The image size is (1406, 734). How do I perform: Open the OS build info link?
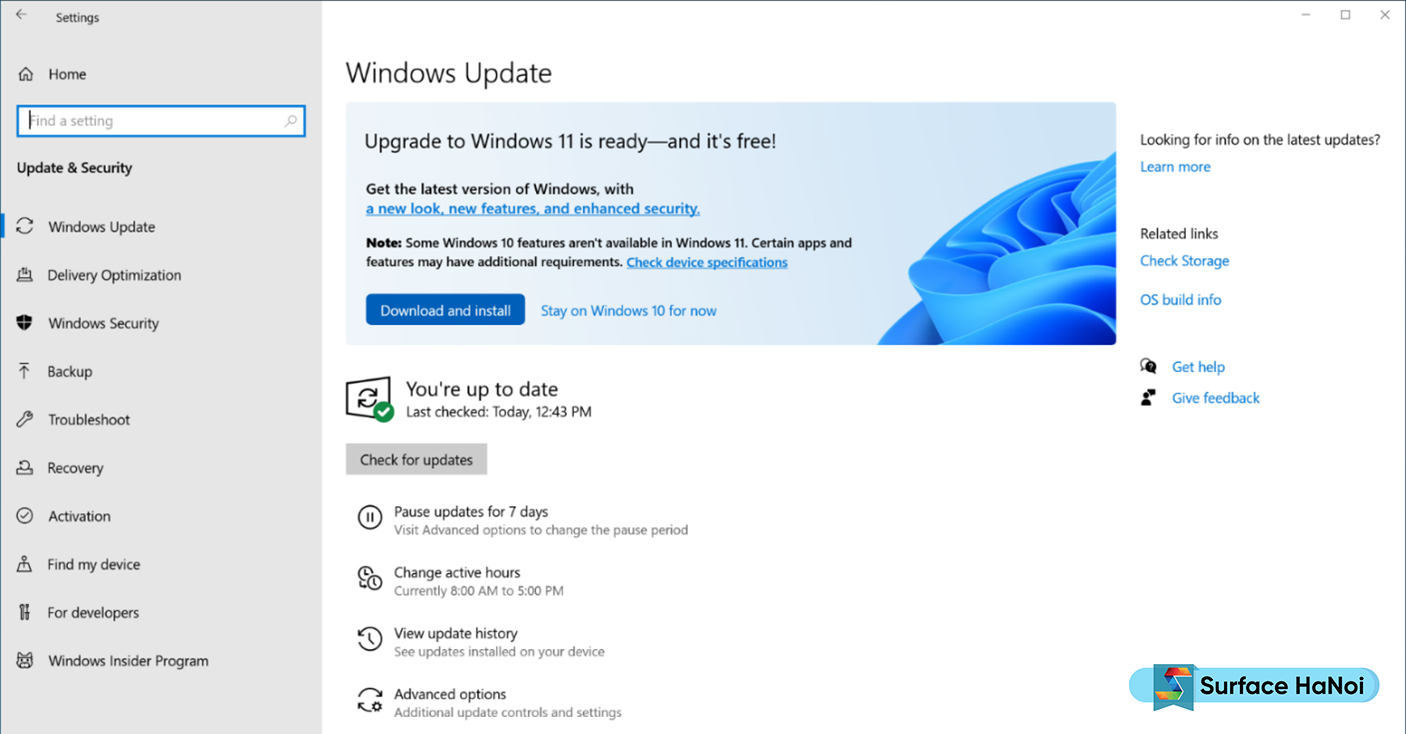pyautogui.click(x=1180, y=300)
